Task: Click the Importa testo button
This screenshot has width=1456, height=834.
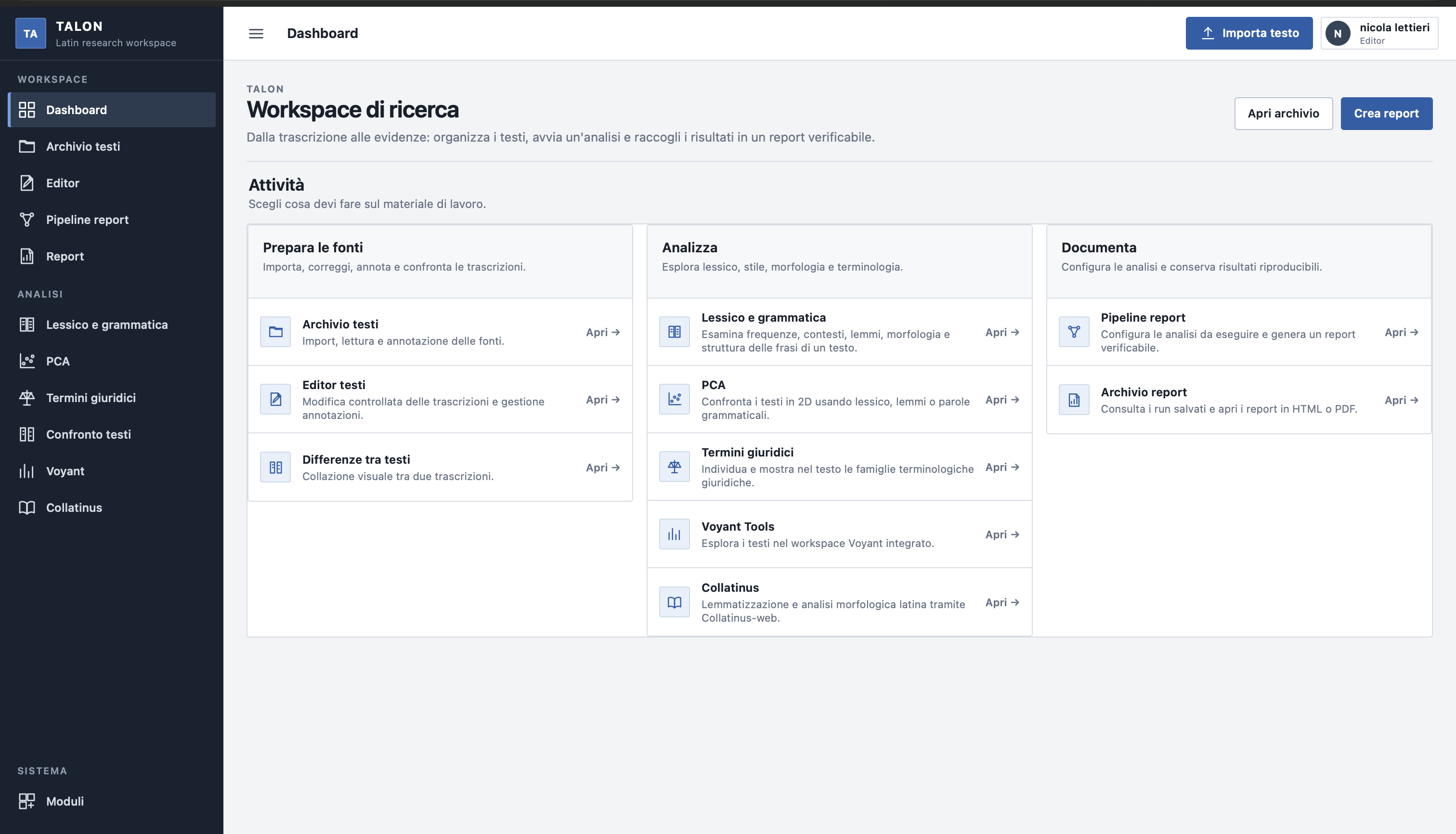Action: click(1248, 33)
